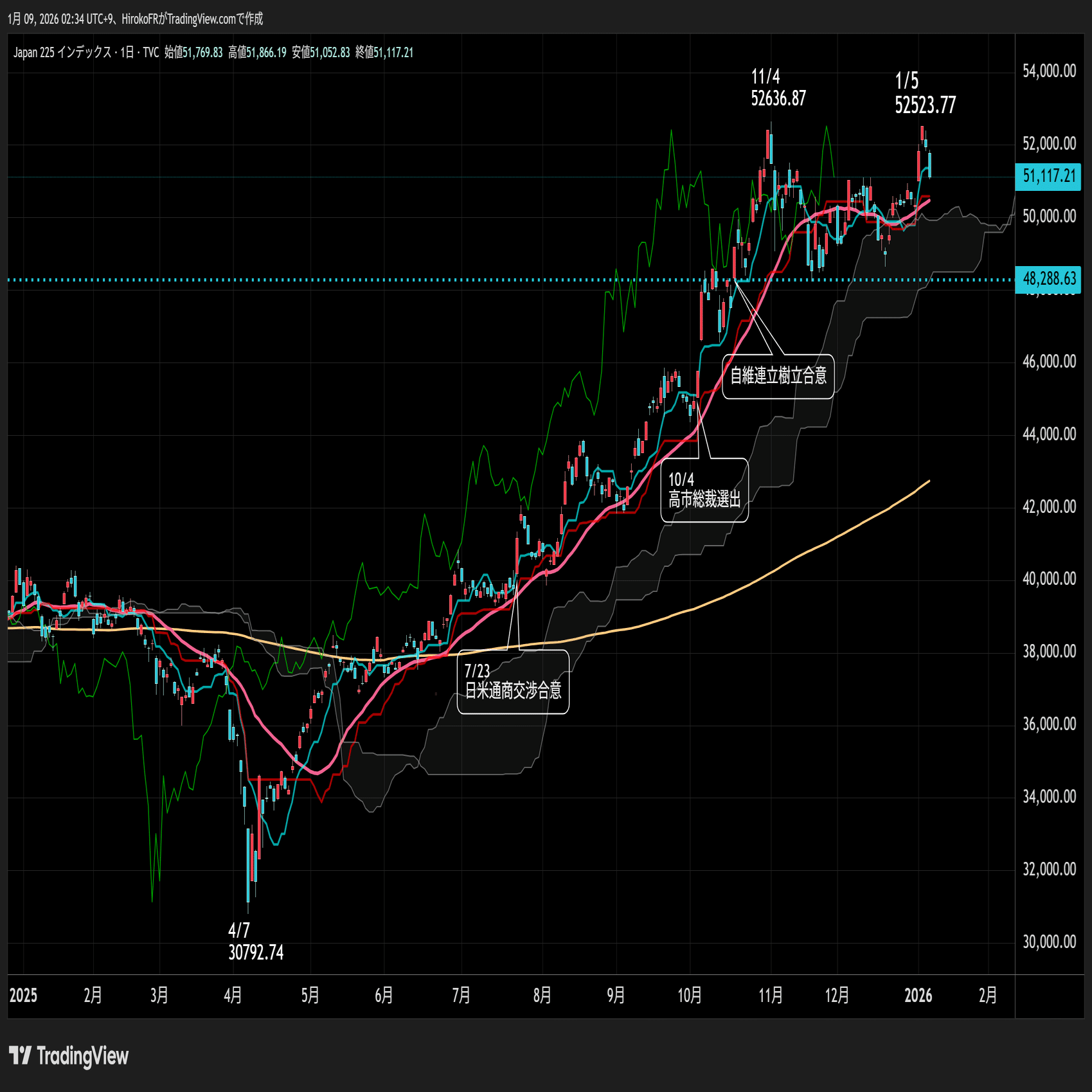Click the 30,000.00 price axis label
1092x1092 pixels.
tap(1049, 942)
